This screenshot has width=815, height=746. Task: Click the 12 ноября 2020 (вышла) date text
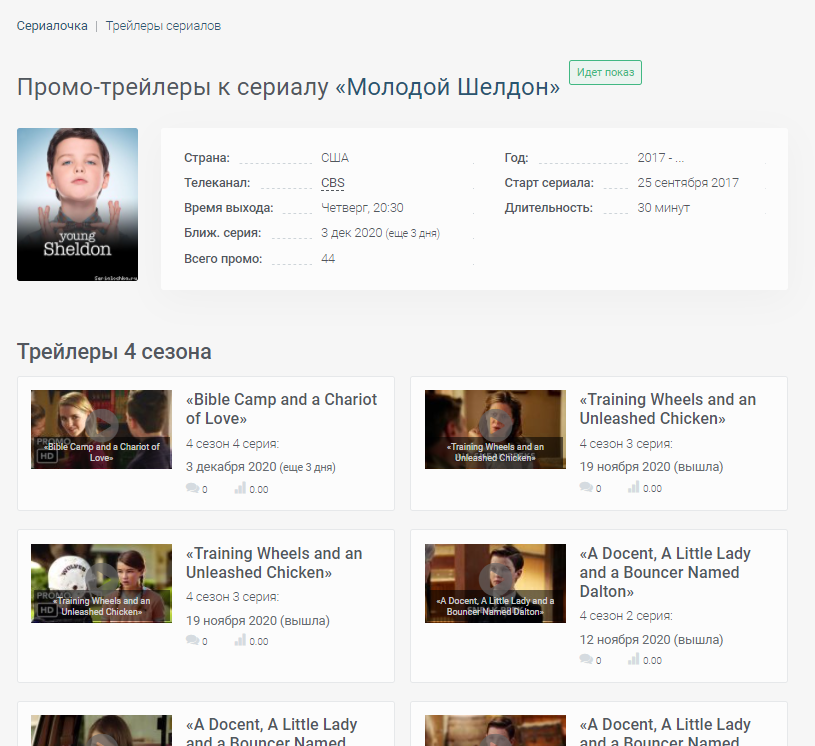(651, 639)
